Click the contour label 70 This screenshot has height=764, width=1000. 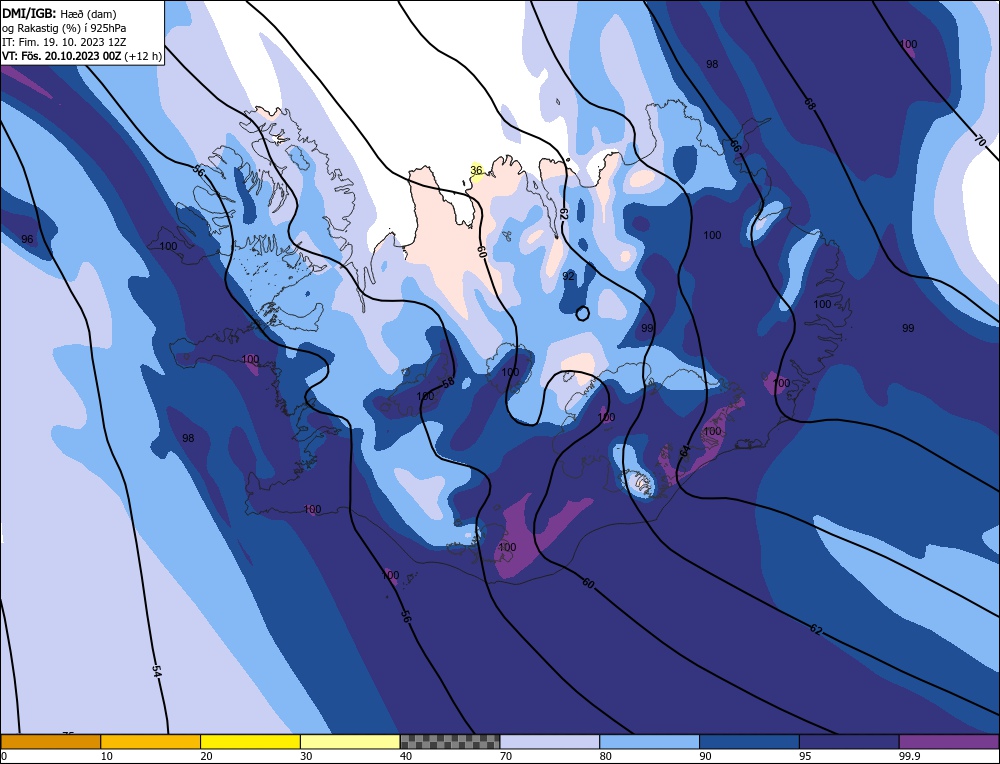980,141
